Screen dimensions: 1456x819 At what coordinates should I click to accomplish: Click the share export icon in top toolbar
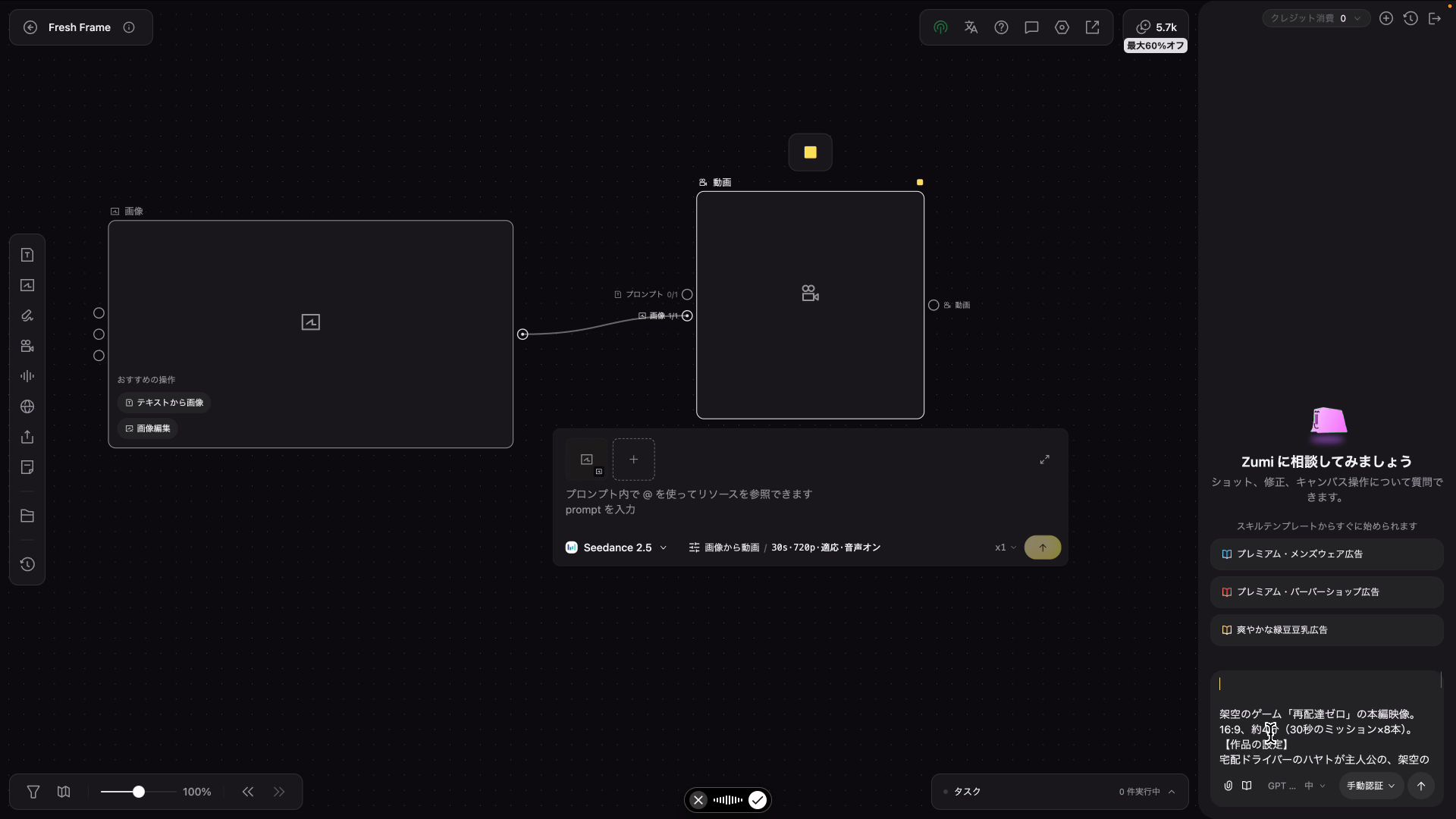[1092, 27]
